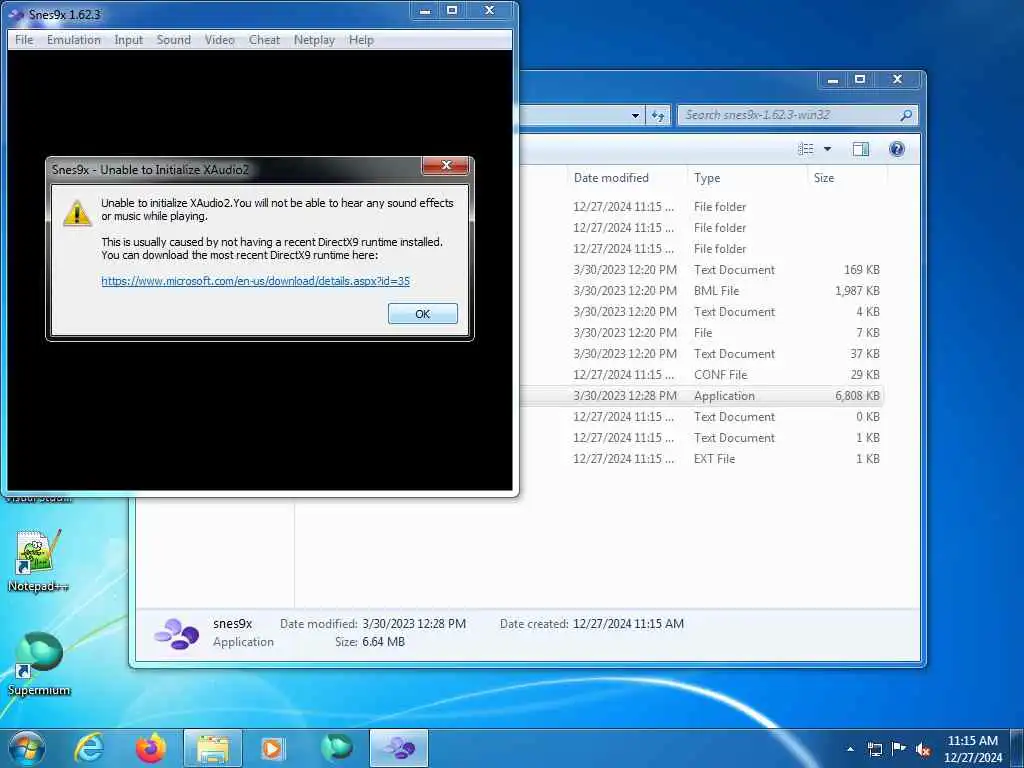Screen dimensions: 1024x768
Task: Select the Application row with 6,808 KB
Action: [x=702, y=396]
